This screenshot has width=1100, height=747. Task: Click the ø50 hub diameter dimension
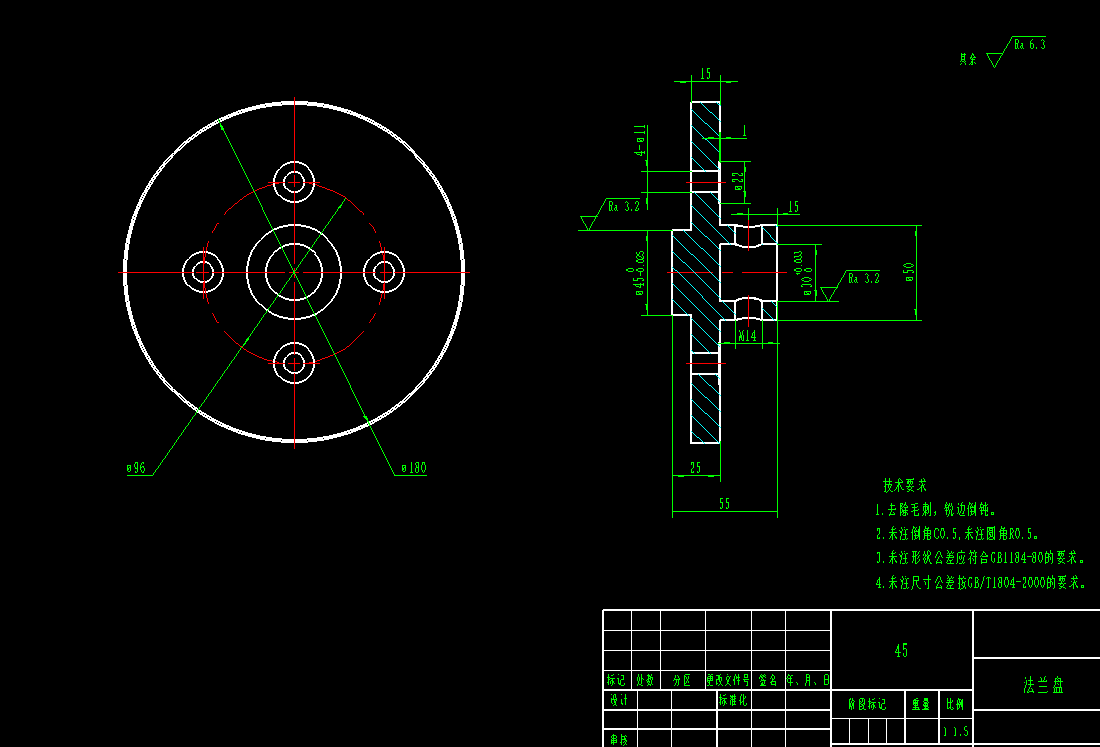pos(910,272)
